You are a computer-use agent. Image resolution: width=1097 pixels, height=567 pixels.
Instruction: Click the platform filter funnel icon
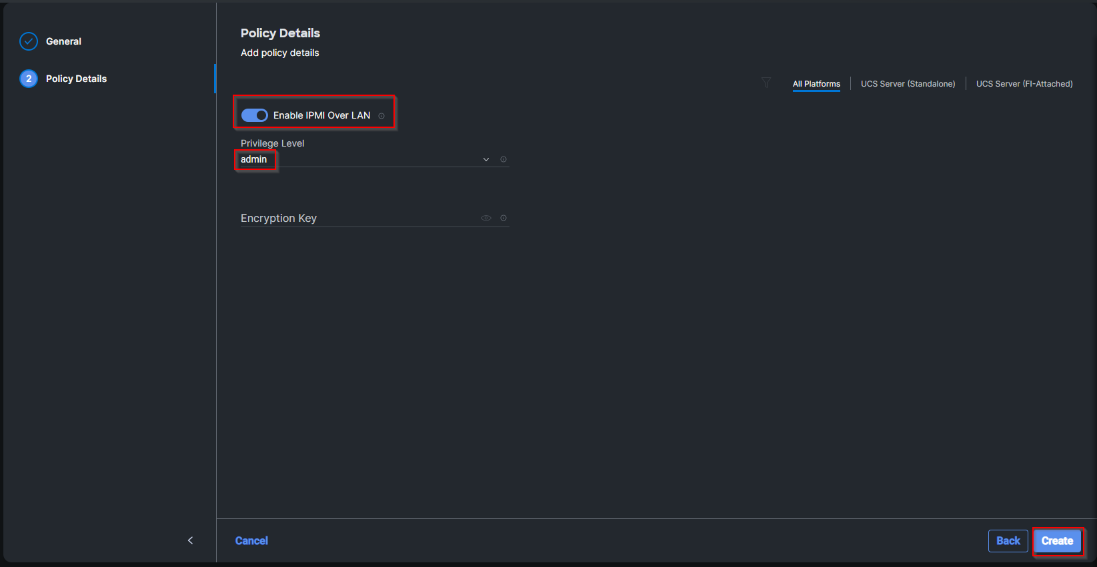click(766, 83)
